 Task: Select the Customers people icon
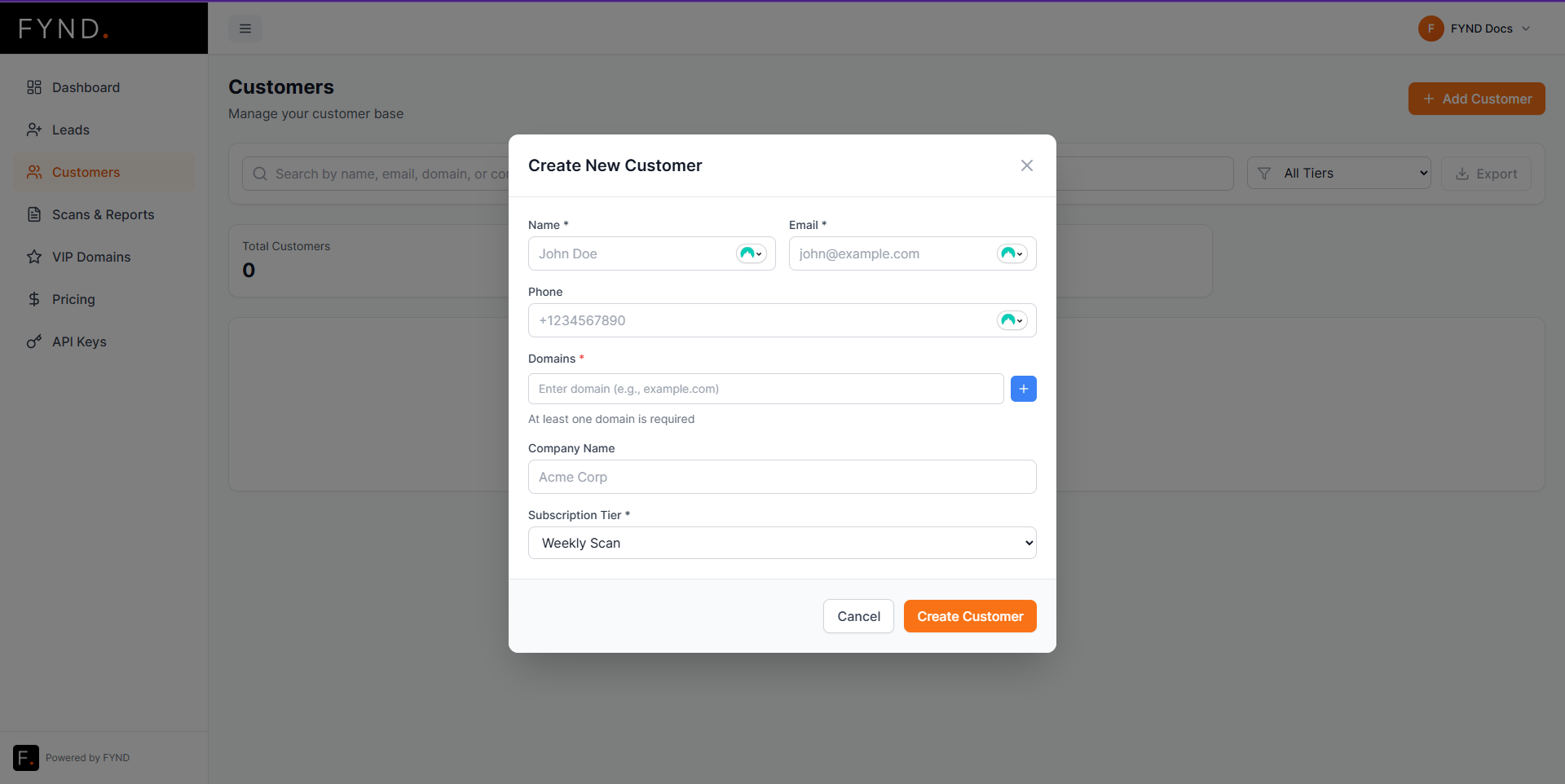(x=33, y=172)
